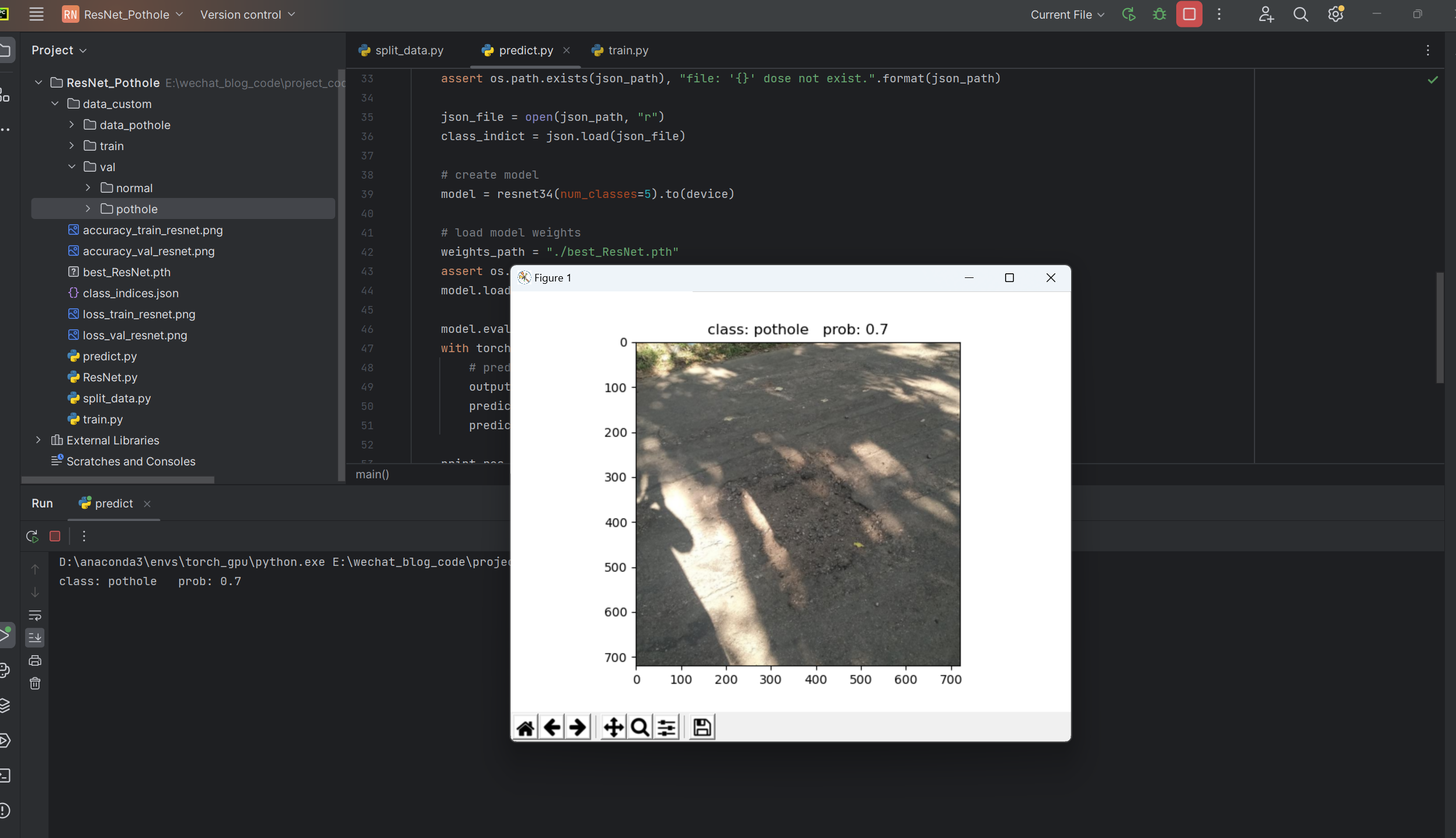Select the matplotlib Pan axes tool

pyautogui.click(x=613, y=728)
